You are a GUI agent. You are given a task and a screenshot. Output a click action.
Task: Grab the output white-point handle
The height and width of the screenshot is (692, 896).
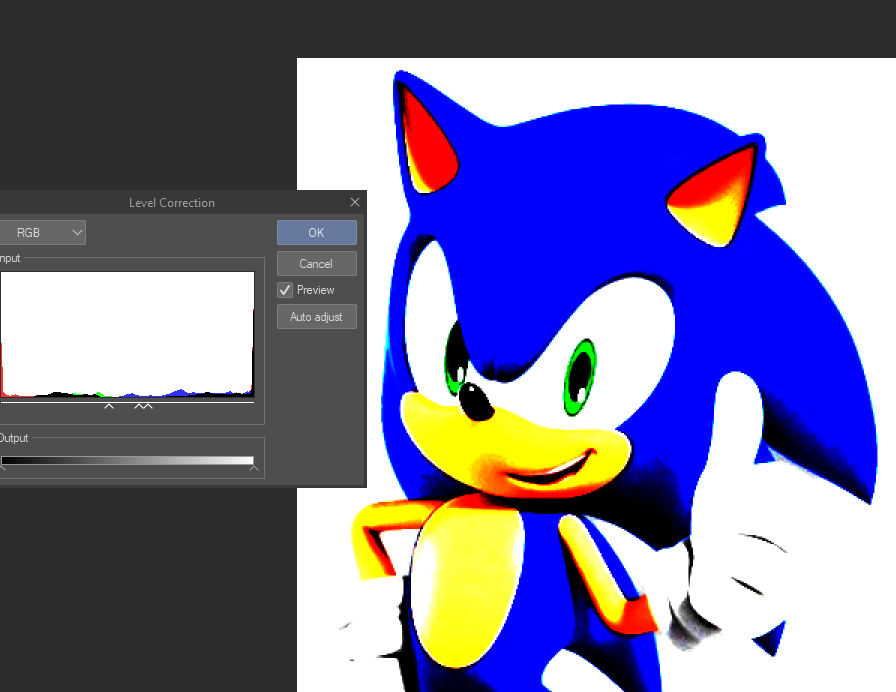coord(254,469)
